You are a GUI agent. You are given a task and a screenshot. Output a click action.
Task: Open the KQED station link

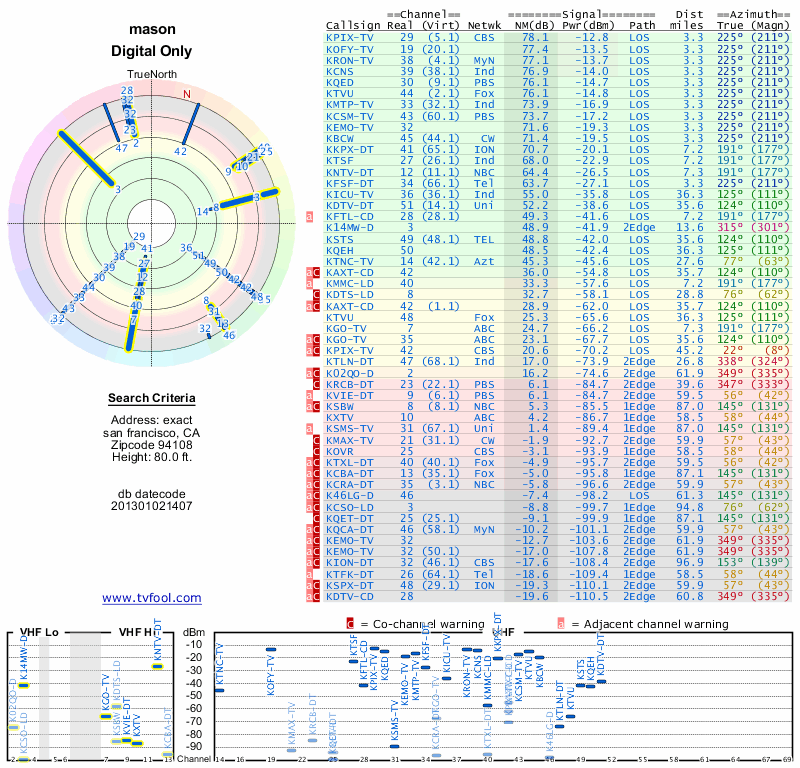tap(340, 83)
